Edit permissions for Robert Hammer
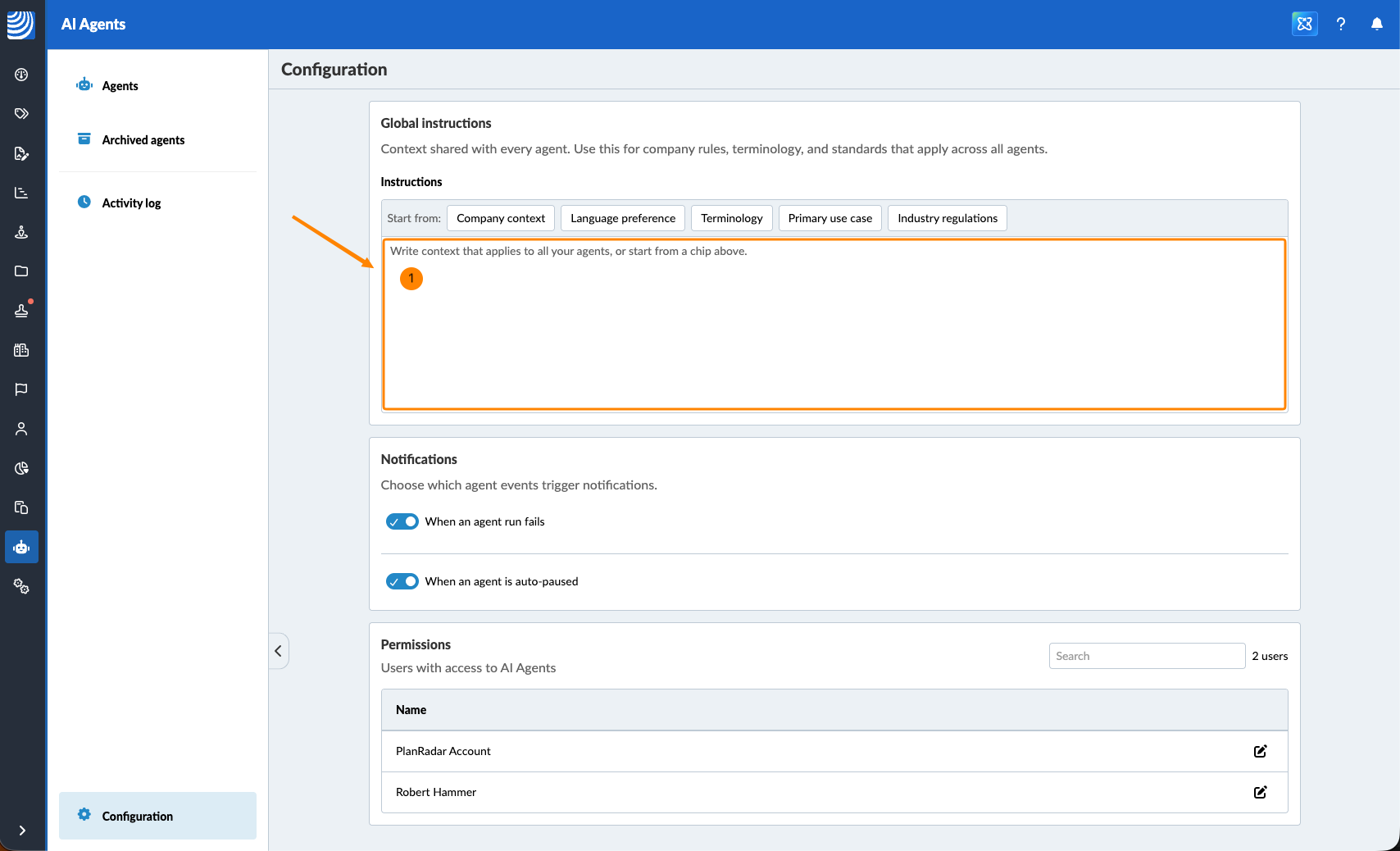1400x851 pixels. pos(1261,792)
